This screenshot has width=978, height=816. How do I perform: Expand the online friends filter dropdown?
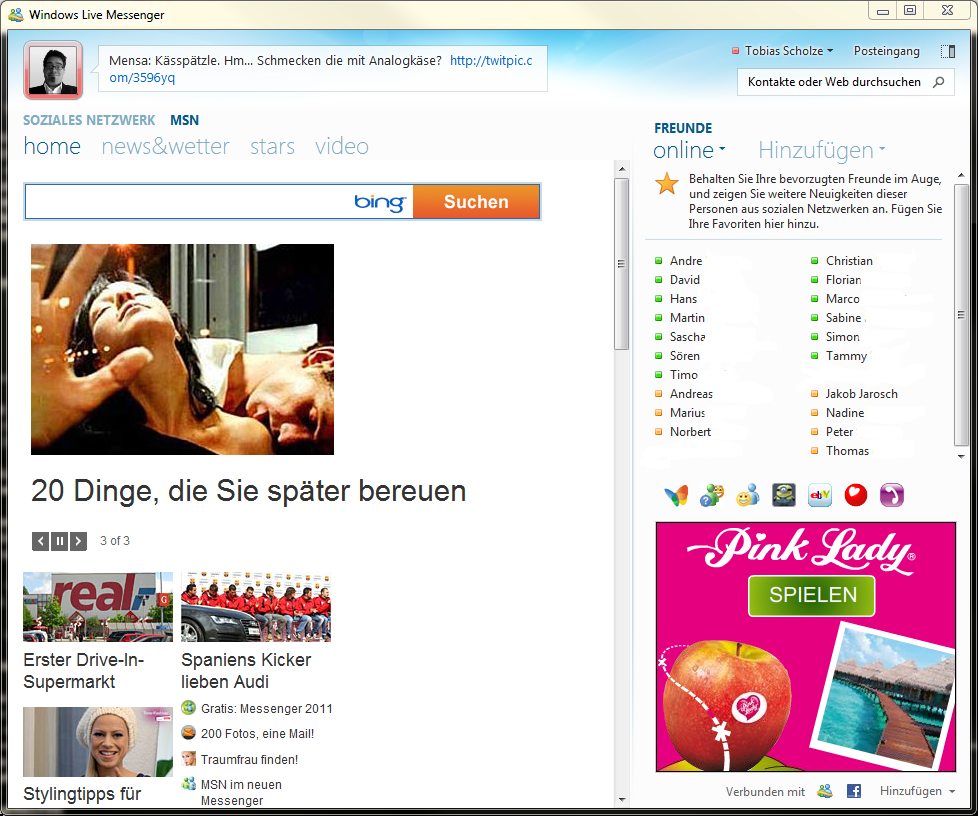coord(689,150)
